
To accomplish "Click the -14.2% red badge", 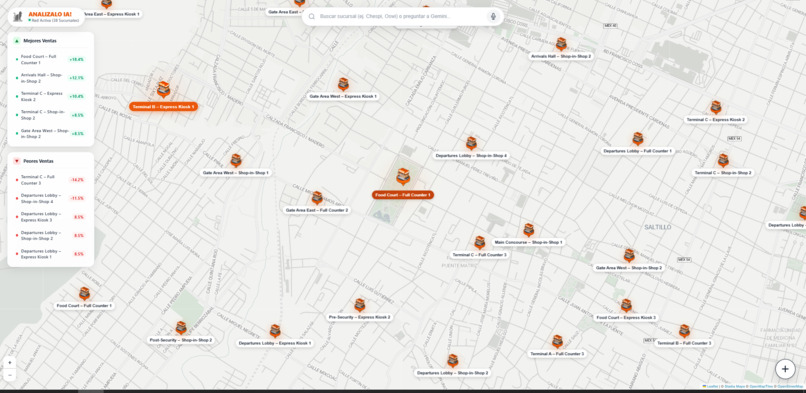I will (x=77, y=180).
